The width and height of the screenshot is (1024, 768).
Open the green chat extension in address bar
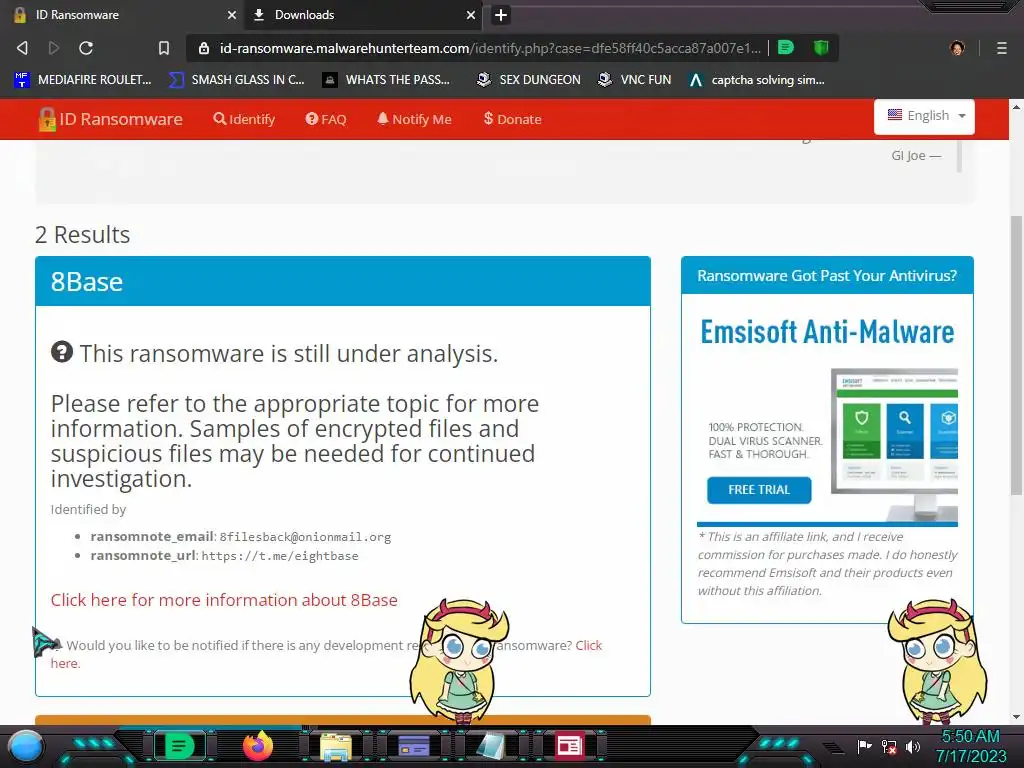[786, 47]
